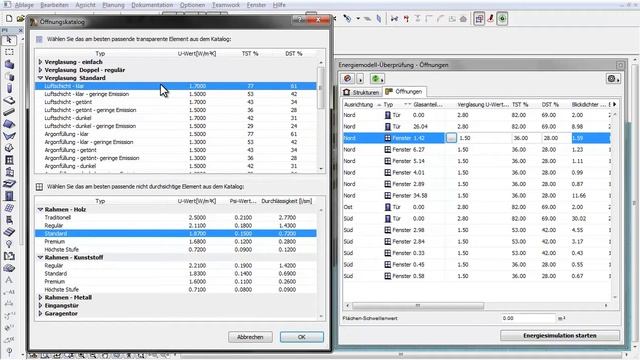Click the eyedropper icon in the top toolbar

[347, 18]
